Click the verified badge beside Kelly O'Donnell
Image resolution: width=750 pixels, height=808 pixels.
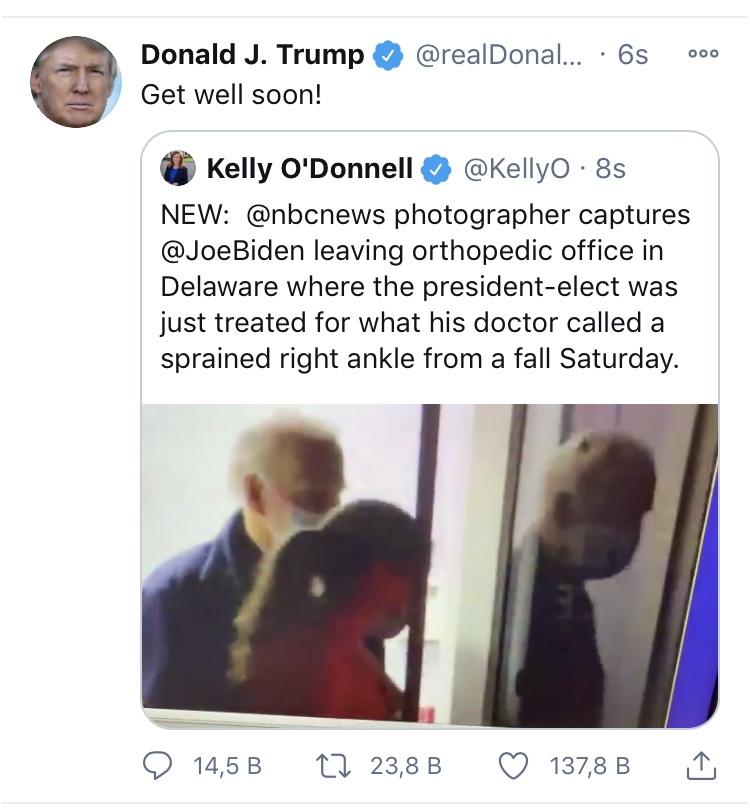[x=437, y=169]
